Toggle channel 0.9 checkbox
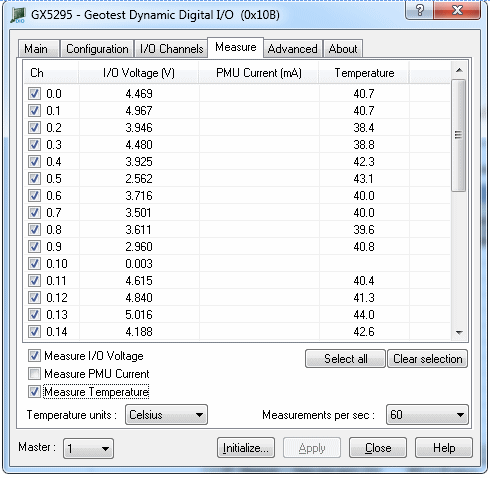This screenshot has height=478, width=490. pyautogui.click(x=34, y=247)
